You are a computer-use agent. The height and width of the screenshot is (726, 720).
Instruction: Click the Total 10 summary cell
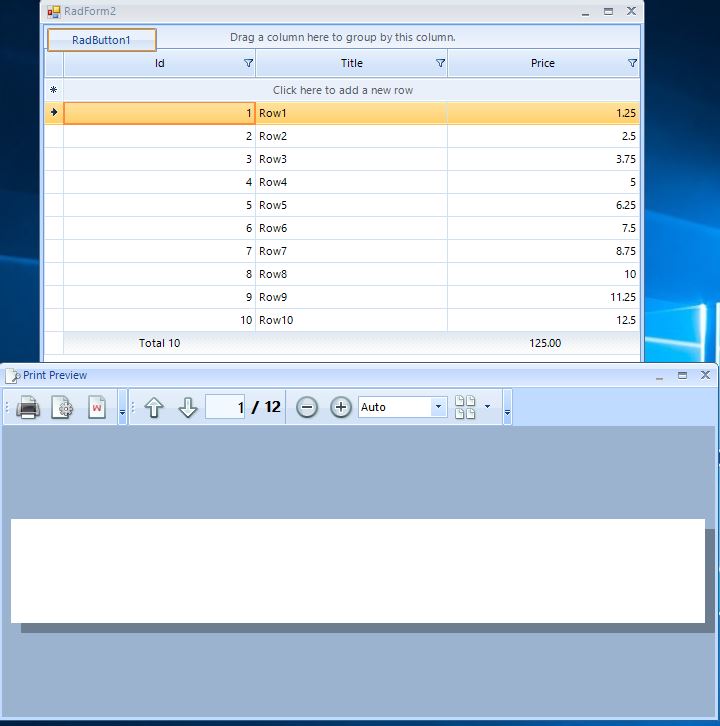159,343
